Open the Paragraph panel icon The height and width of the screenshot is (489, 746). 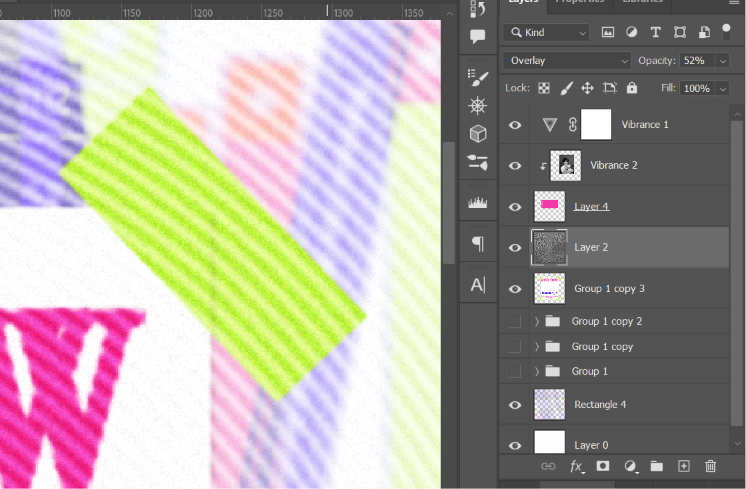(x=478, y=244)
